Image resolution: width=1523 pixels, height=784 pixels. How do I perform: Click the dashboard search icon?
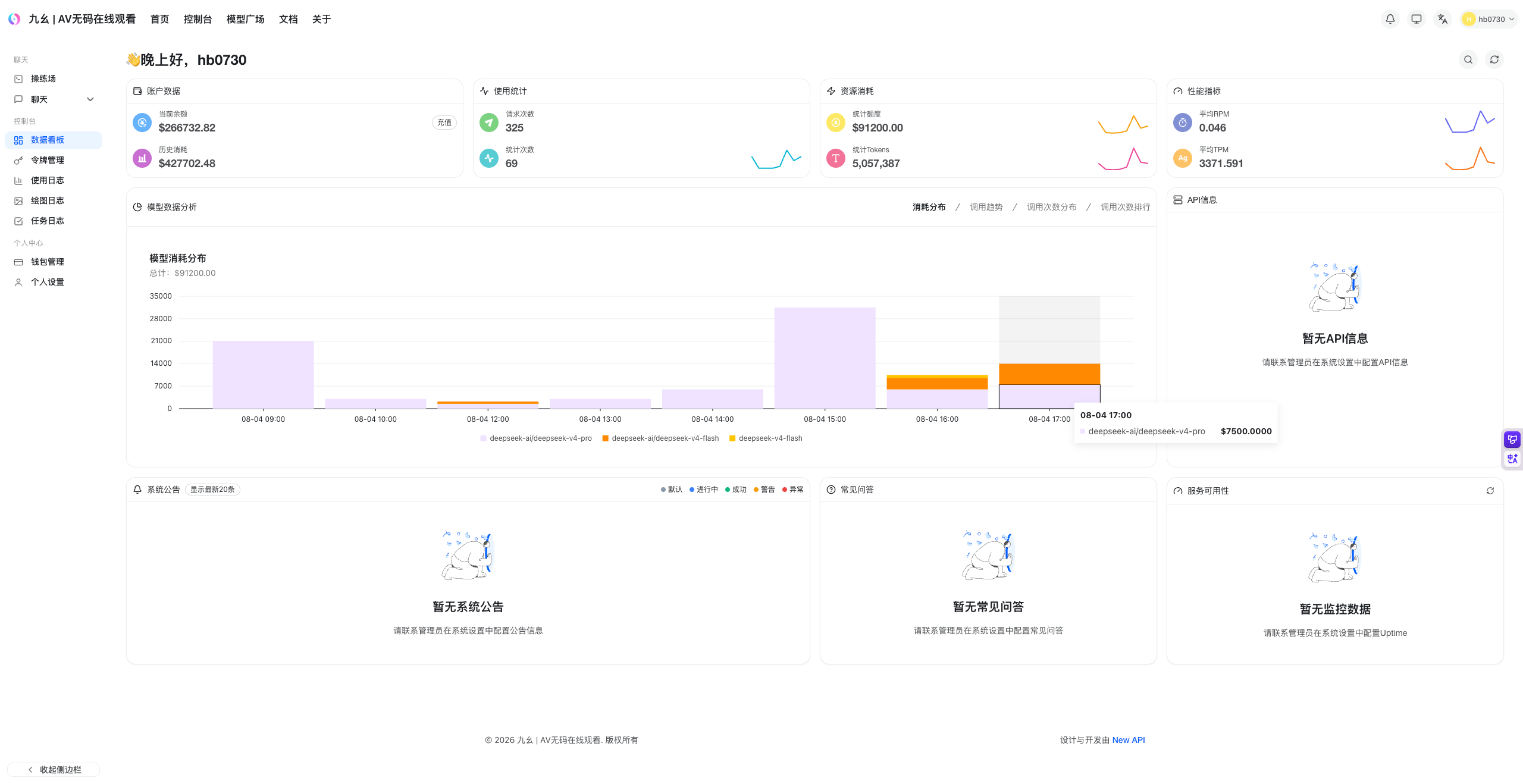(1468, 59)
